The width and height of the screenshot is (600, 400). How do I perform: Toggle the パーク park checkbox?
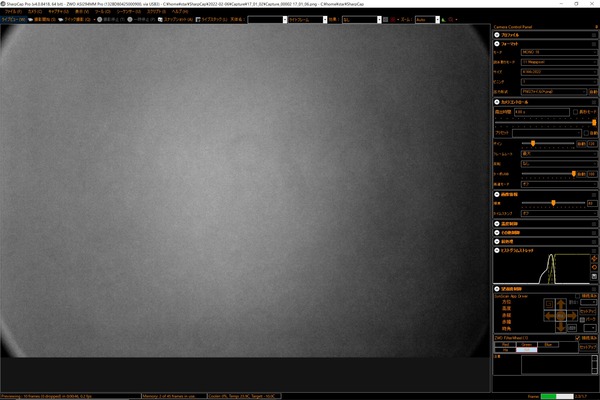pos(582,319)
